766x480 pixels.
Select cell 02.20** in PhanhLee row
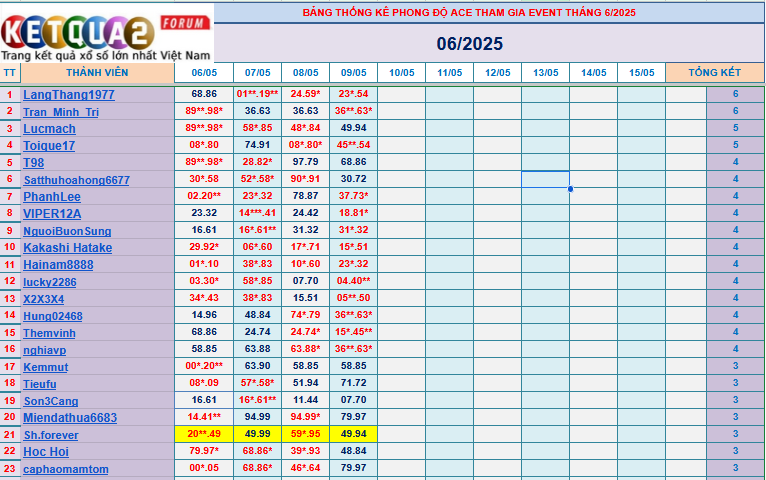coord(204,196)
